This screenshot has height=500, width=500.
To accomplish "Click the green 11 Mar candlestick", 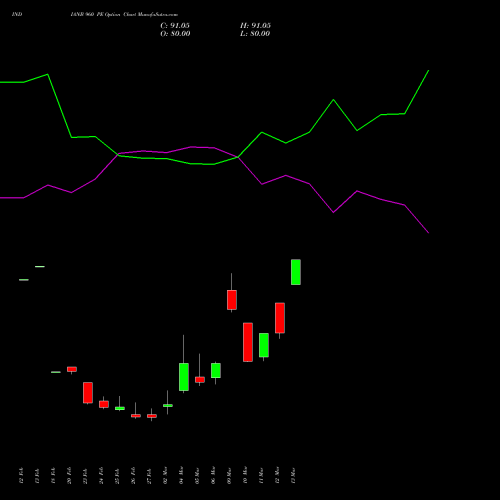I will pos(264,345).
